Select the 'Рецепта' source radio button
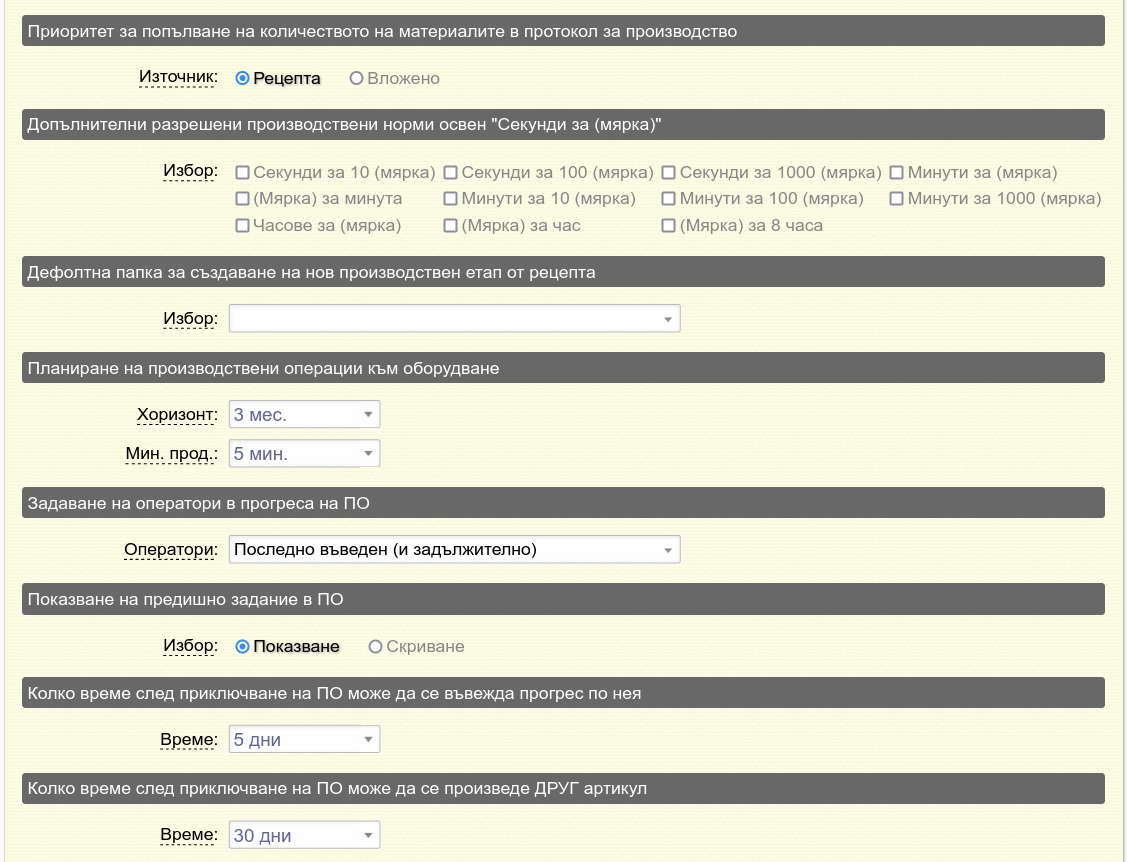Screen dimensions: 1127x862 click(242, 79)
